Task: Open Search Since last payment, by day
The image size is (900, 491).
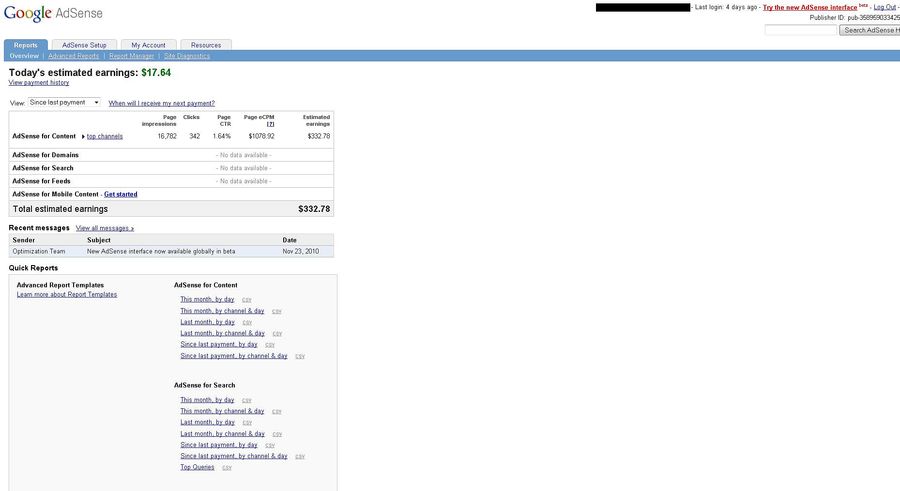Action: tap(219, 444)
